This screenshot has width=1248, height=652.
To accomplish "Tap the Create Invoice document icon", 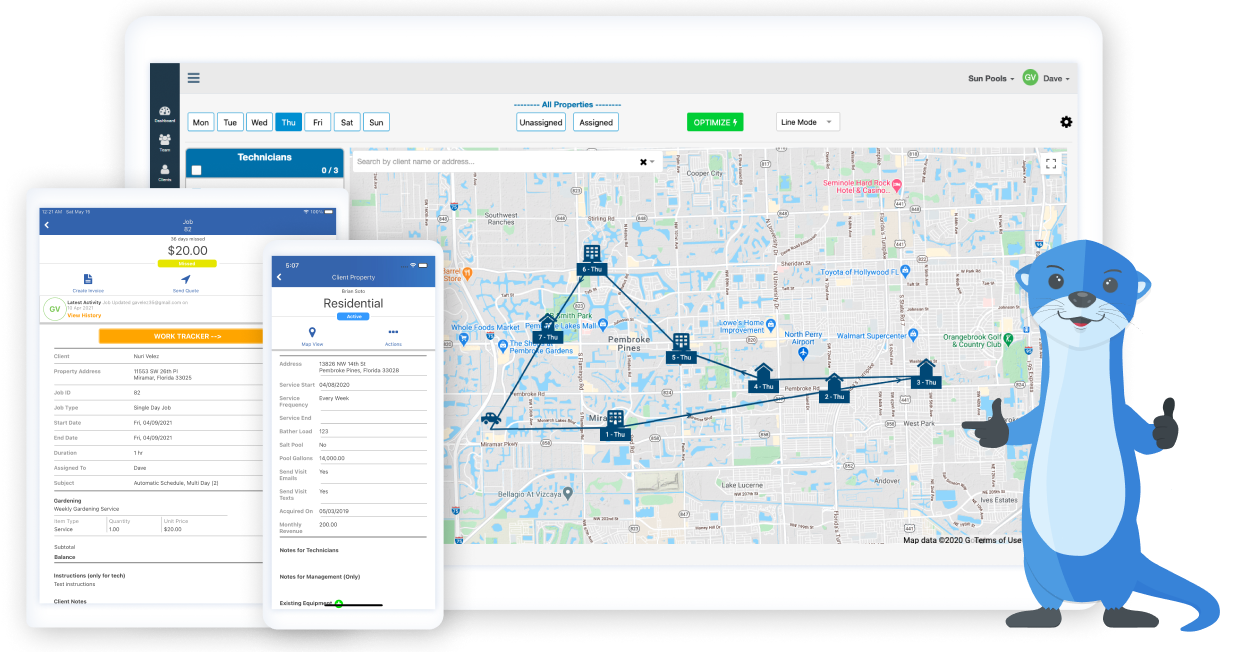I will pos(88,280).
